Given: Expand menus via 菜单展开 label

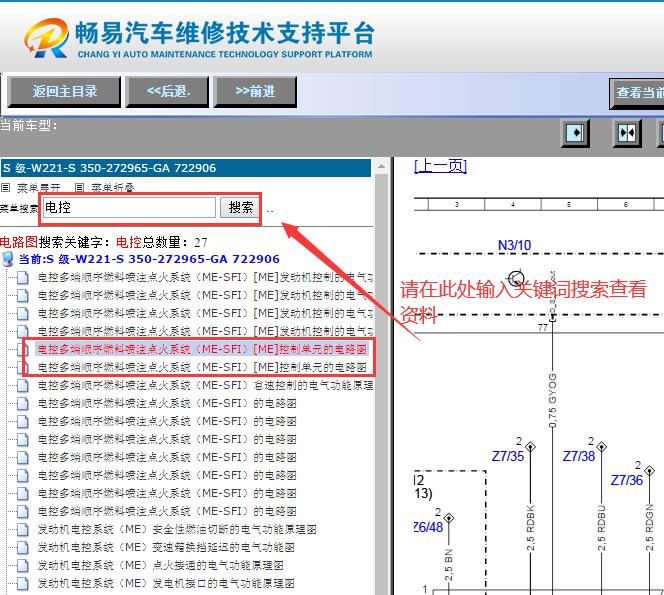Looking at the screenshot, I should click(39, 187).
